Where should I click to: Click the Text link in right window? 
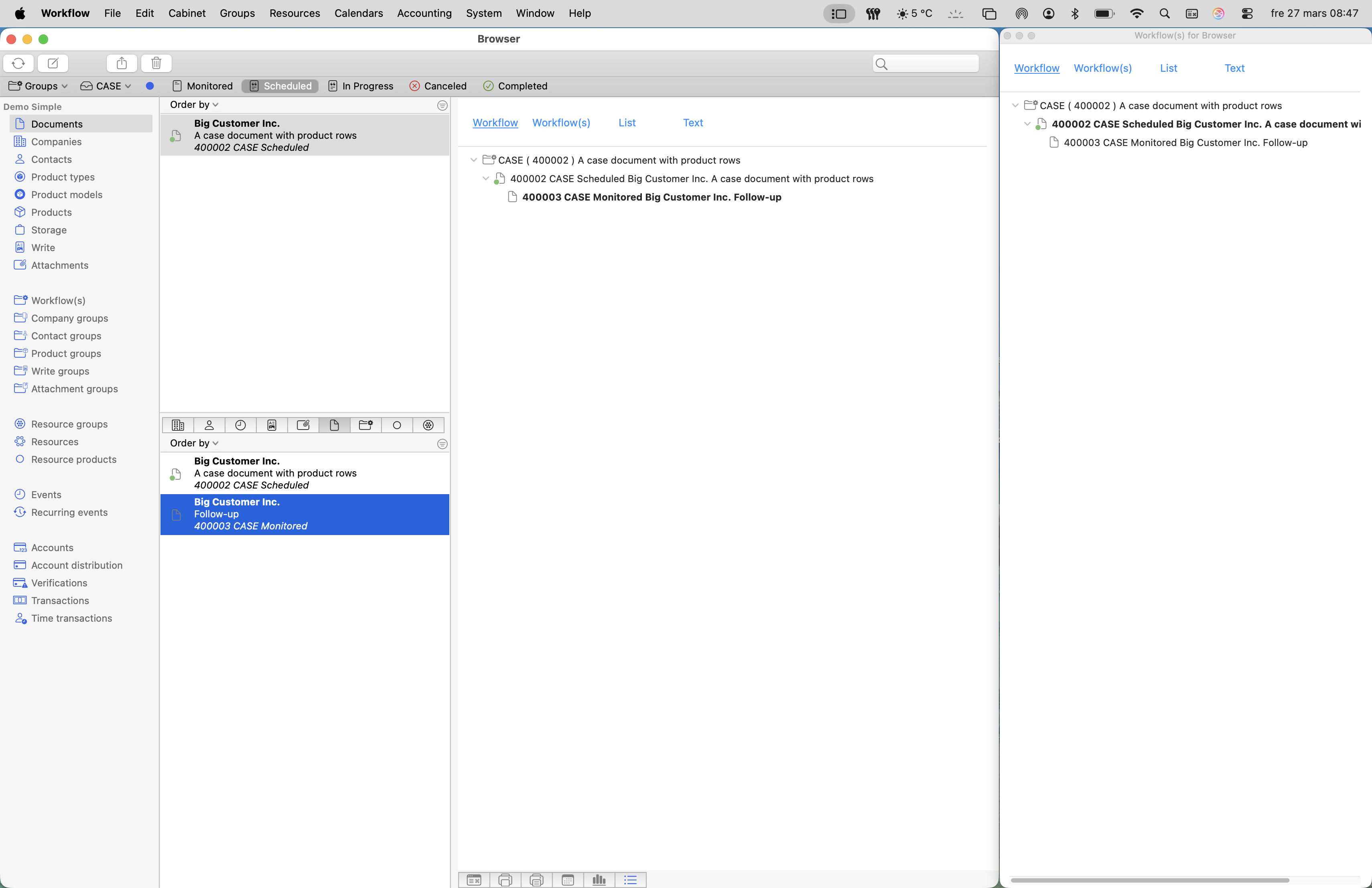pyautogui.click(x=1234, y=68)
